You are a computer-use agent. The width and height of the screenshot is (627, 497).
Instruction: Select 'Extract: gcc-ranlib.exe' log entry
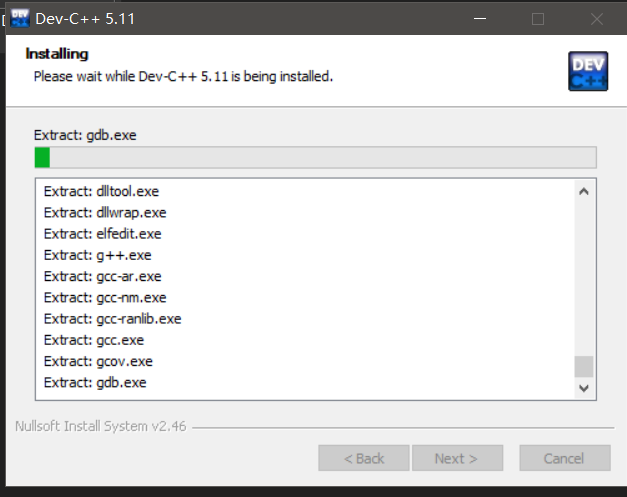(x=112, y=319)
